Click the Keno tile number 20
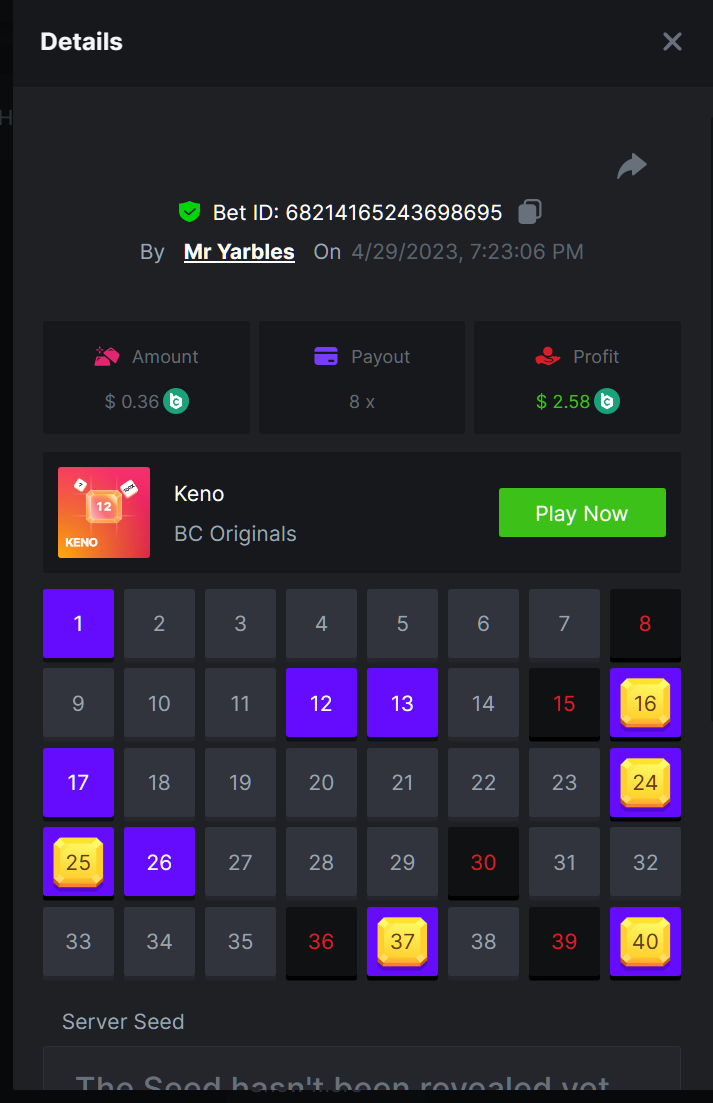Viewport: 713px width, 1103px height. point(321,783)
